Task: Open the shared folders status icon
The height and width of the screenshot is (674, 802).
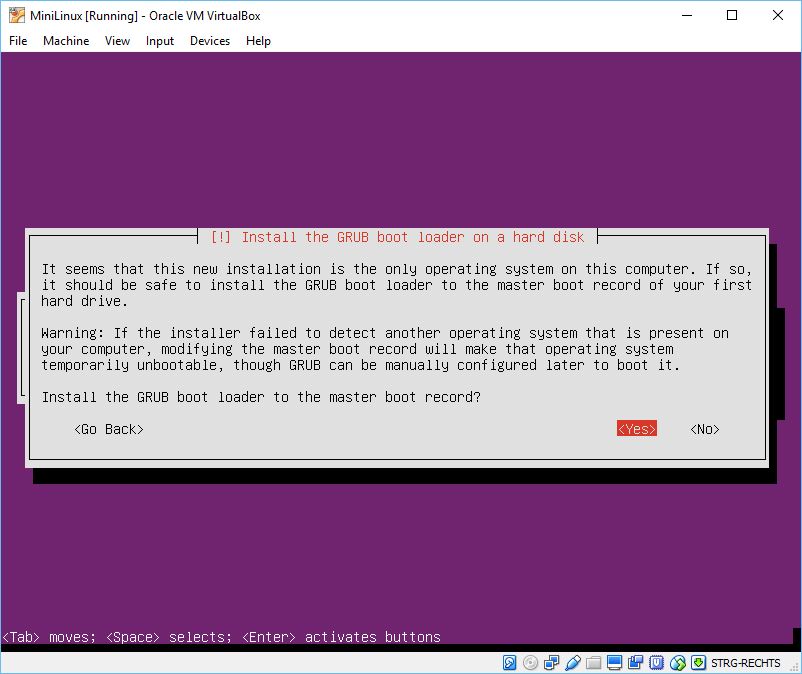Action: (x=593, y=663)
